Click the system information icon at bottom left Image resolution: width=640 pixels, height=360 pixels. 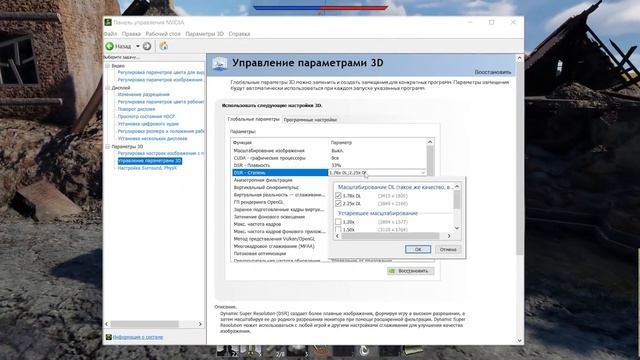click(108, 337)
